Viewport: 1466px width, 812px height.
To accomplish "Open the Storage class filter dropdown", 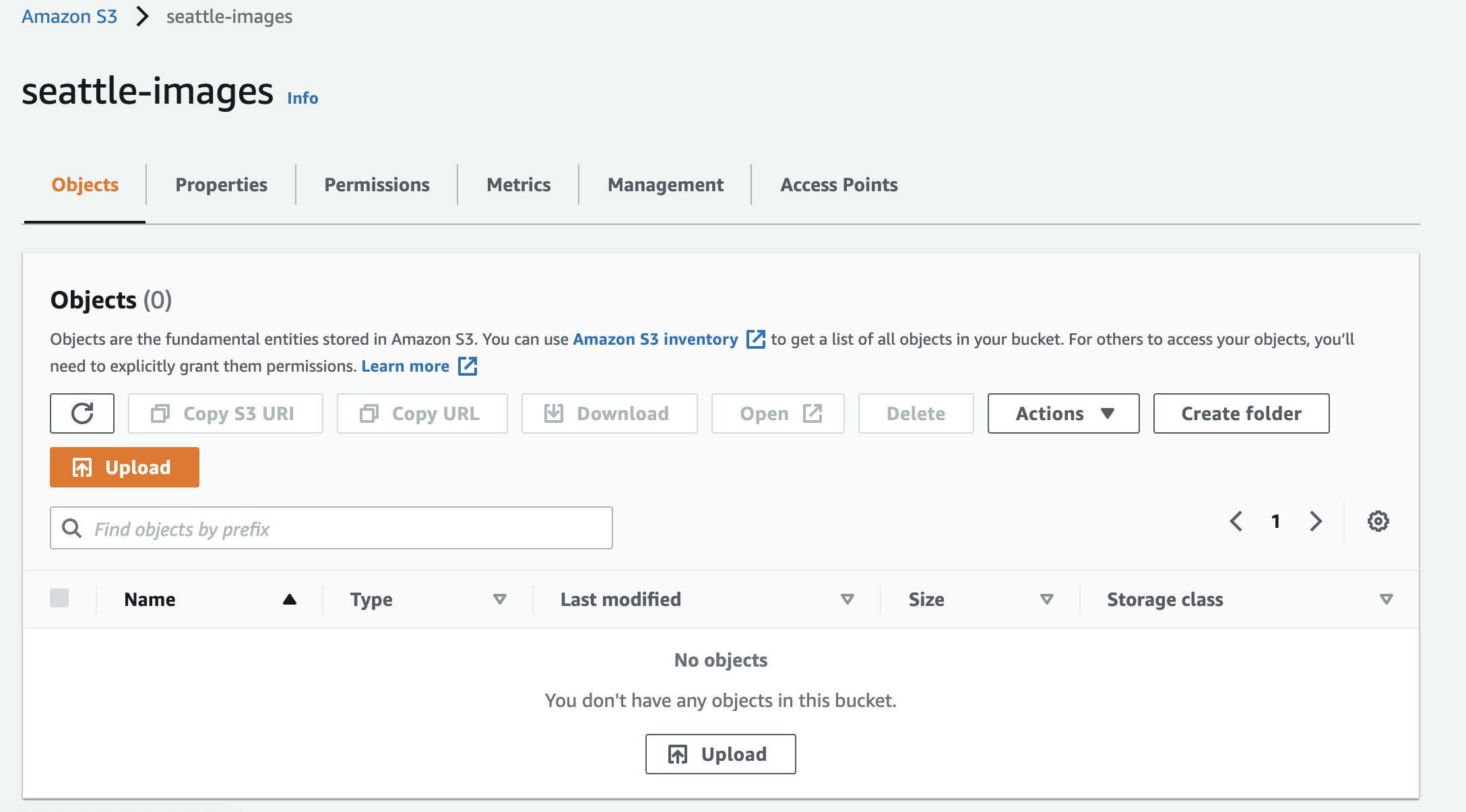I will point(1387,599).
